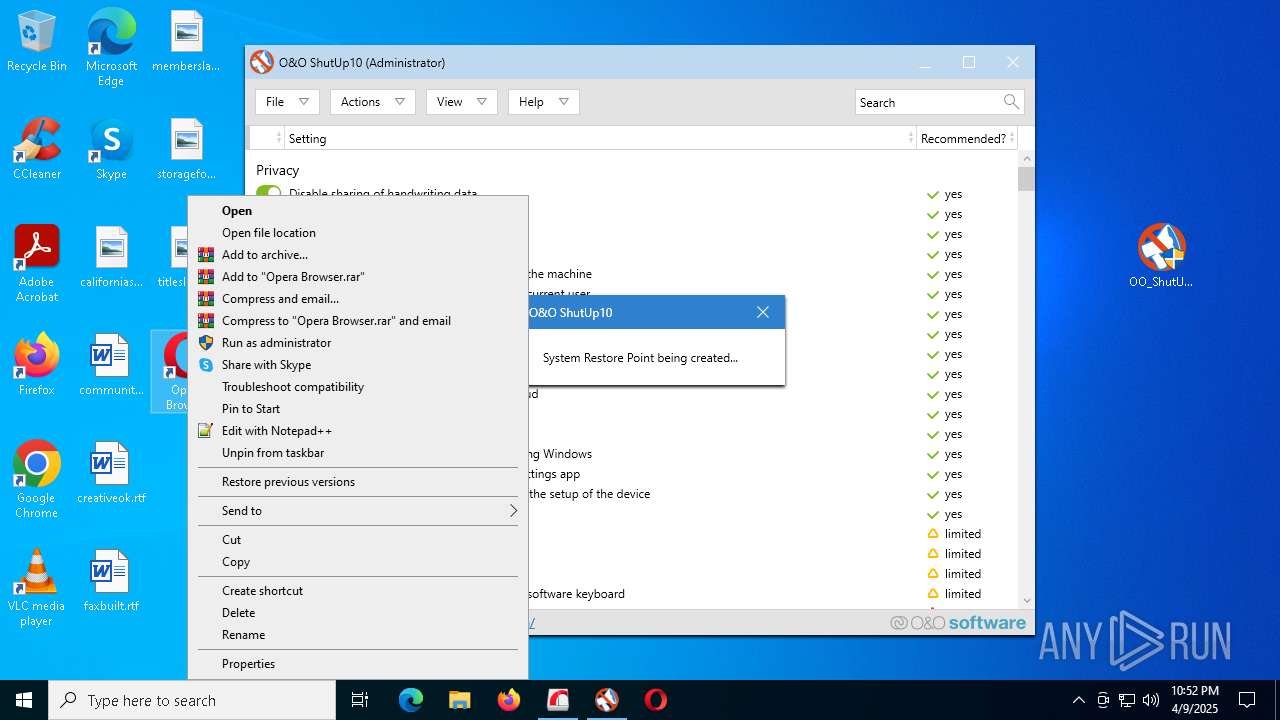Select the membersla image file on desktop

point(187,42)
